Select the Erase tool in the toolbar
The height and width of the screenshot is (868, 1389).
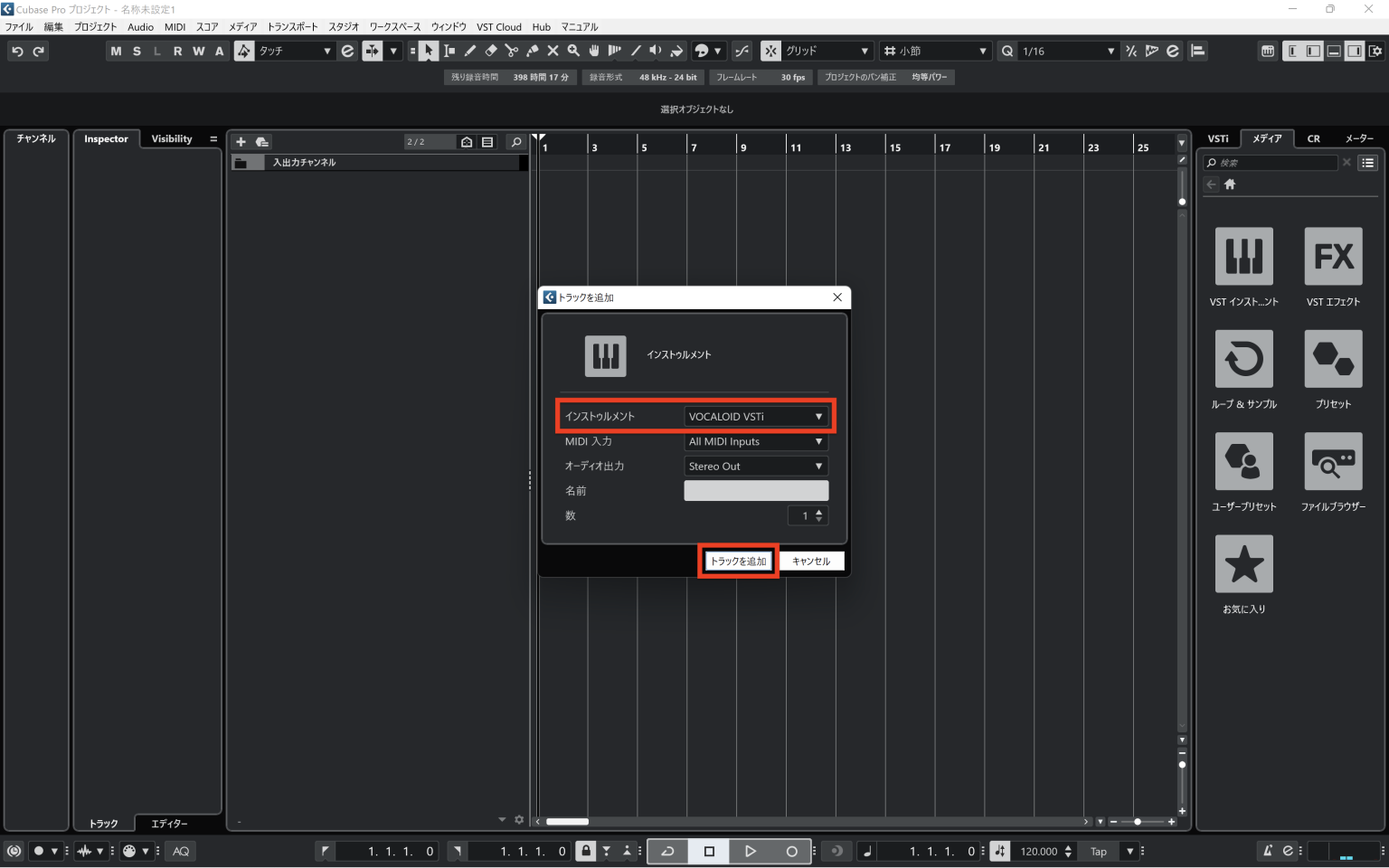pos(490,51)
